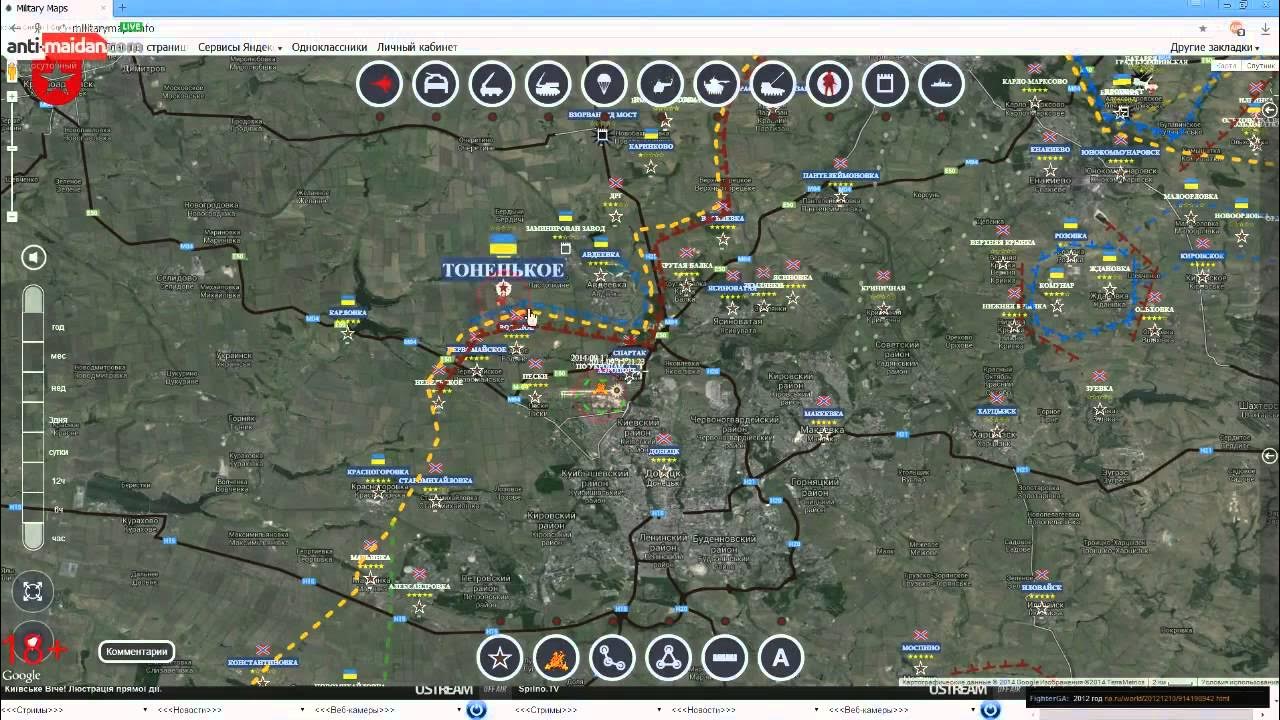Click the ХАРЦЫЗСК location label
Image resolution: width=1280 pixels, height=720 pixels.
click(997, 411)
